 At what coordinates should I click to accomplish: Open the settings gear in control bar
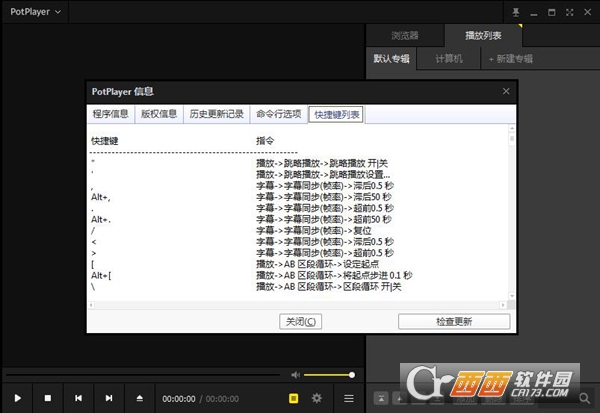pyautogui.click(x=317, y=398)
